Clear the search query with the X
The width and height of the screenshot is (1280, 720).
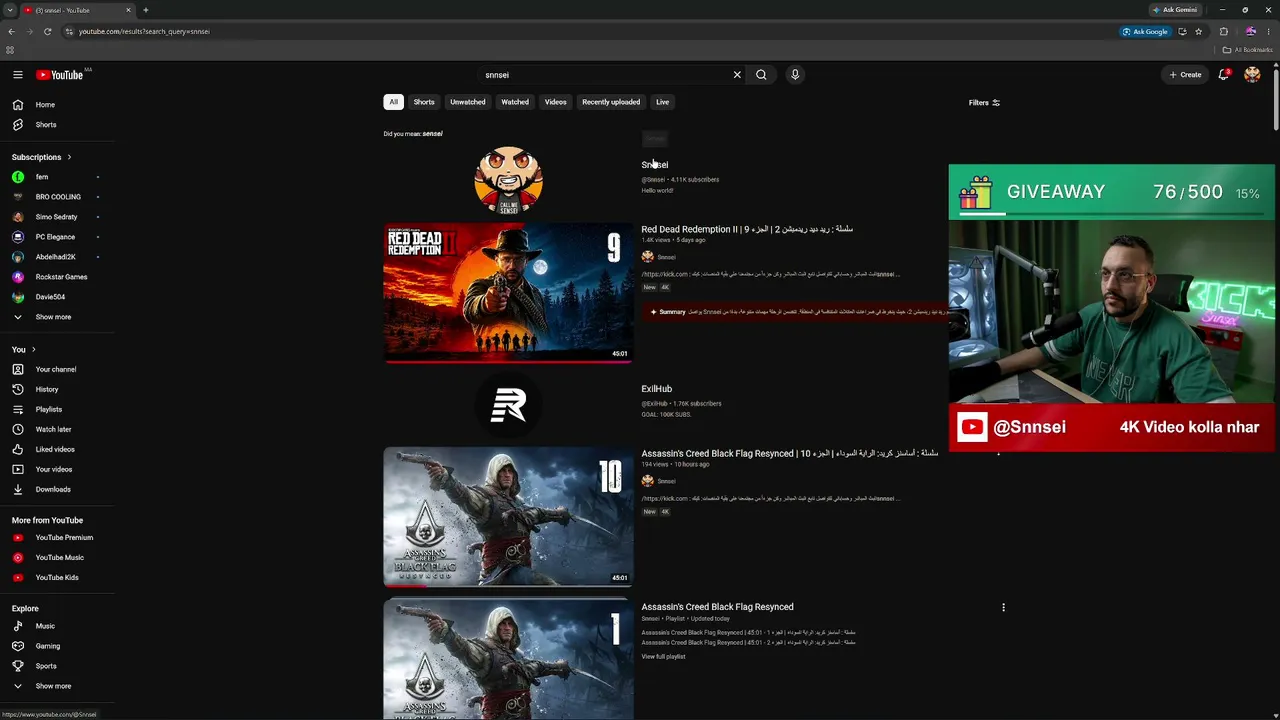tap(737, 75)
